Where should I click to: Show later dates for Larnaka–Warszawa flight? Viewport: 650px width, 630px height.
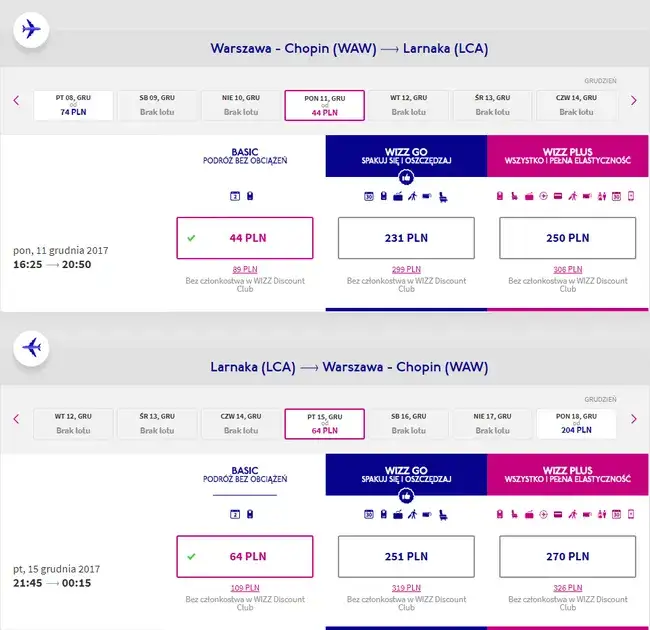633,419
